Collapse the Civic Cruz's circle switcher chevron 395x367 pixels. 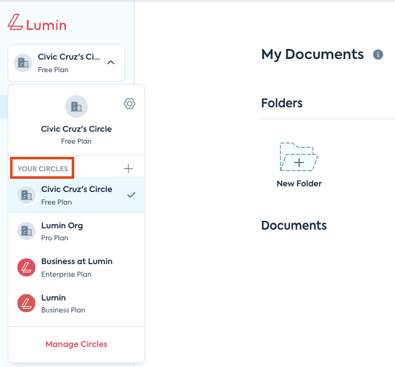tap(111, 62)
